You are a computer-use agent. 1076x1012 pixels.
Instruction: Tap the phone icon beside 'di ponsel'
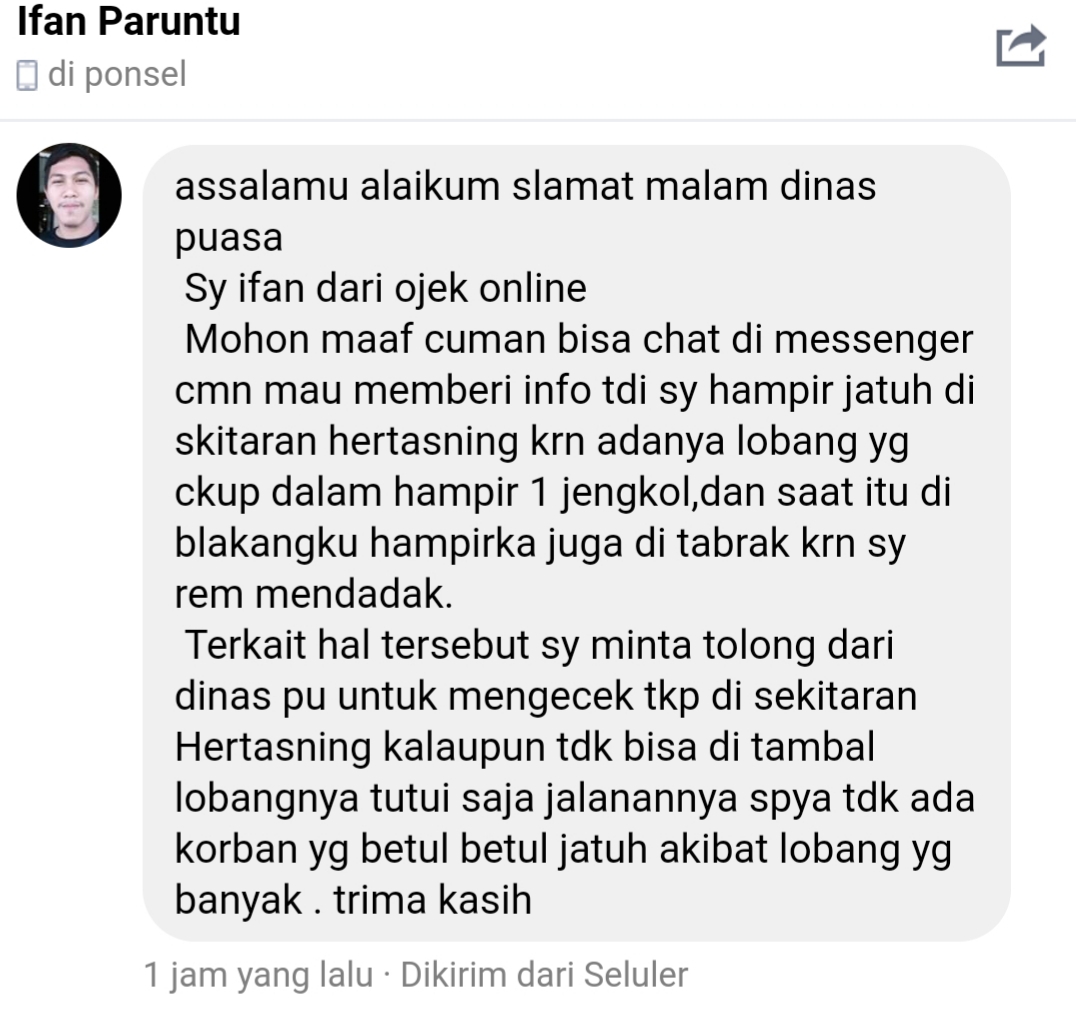(x=27, y=75)
